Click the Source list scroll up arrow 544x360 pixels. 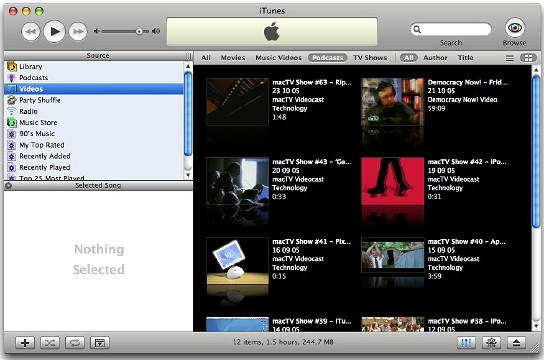188,66
